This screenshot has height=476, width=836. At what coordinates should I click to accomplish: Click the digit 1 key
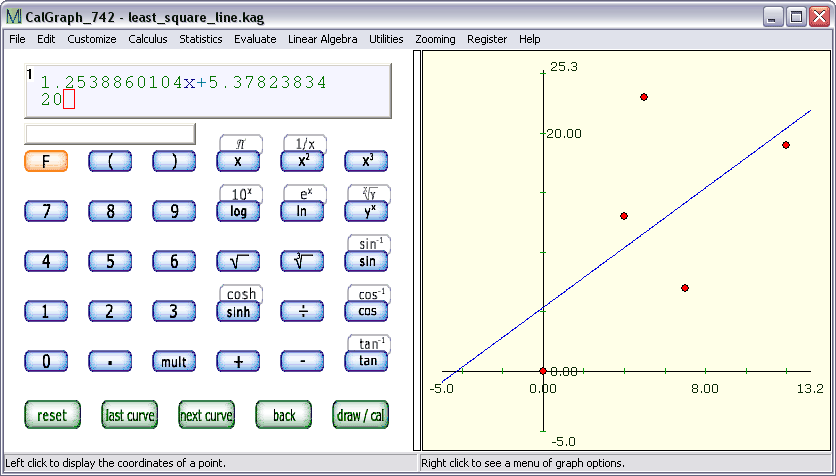click(x=46, y=311)
